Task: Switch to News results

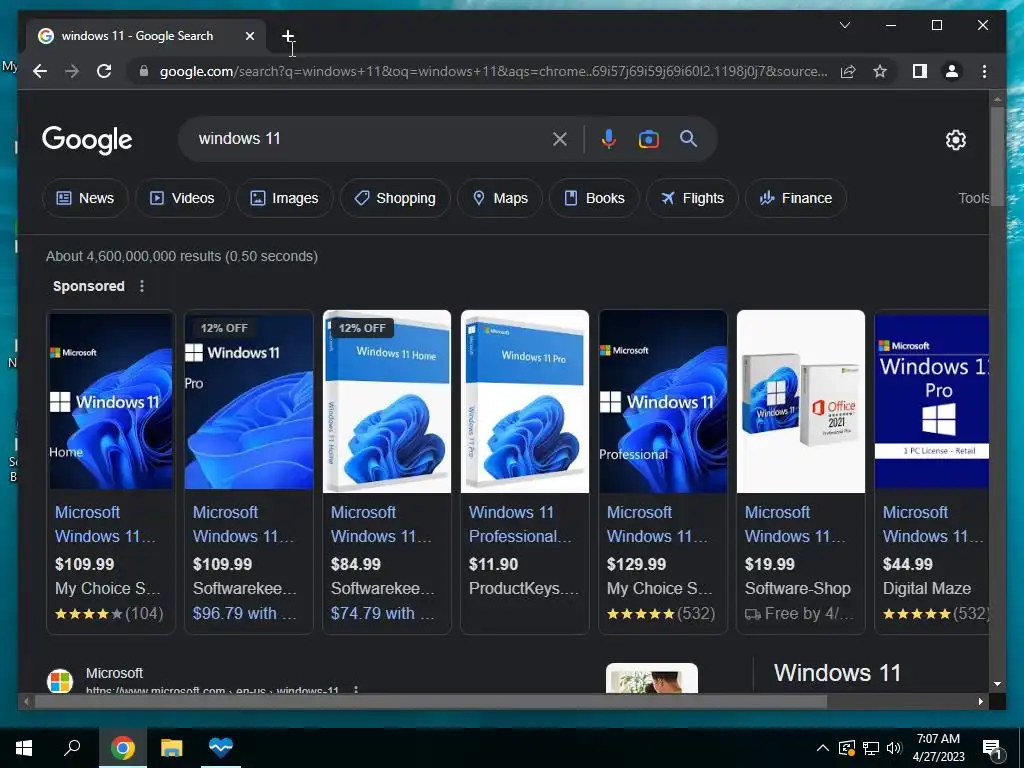Action: [x=85, y=198]
